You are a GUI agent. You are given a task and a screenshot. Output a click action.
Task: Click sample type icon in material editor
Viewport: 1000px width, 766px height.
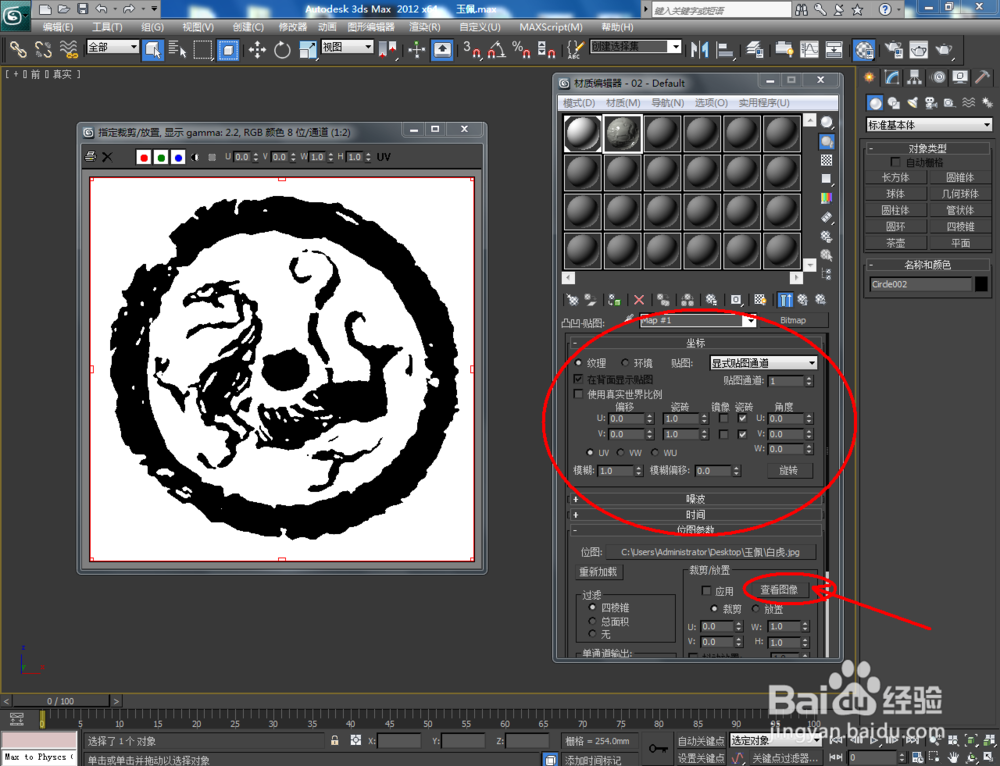[x=827, y=122]
